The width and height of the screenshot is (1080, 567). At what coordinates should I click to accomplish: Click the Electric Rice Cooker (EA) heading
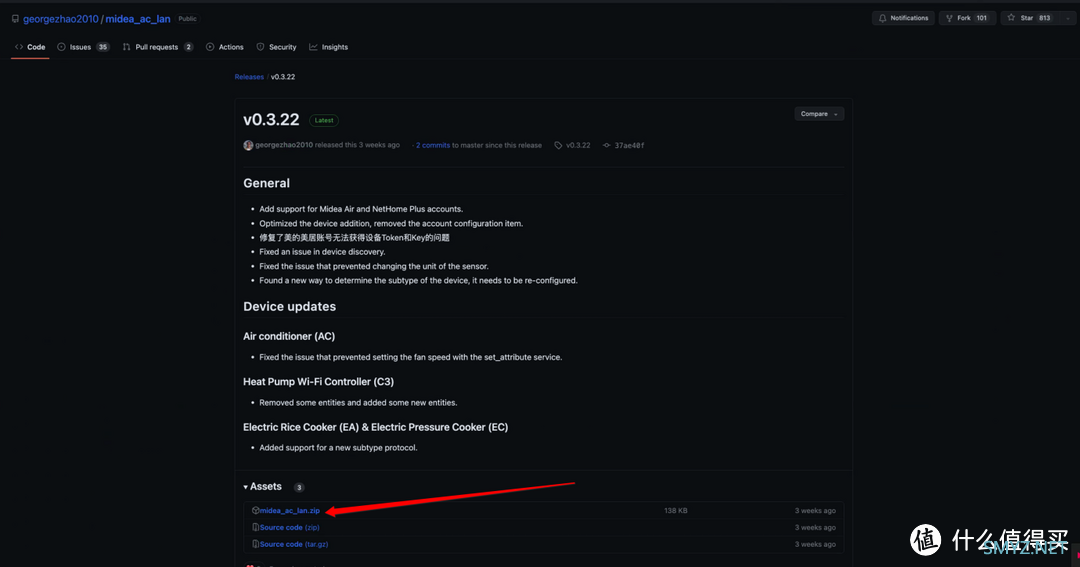point(375,427)
